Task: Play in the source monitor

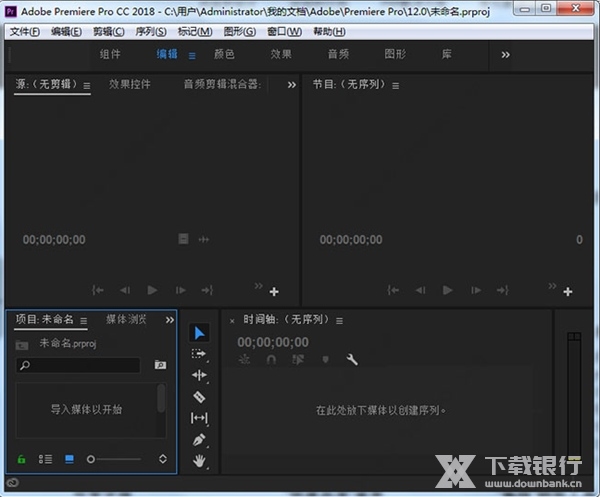Action: (152, 290)
